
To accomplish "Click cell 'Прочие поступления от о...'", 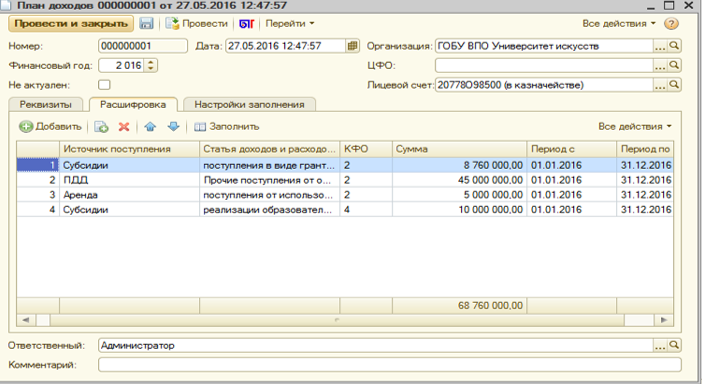I will tap(269, 180).
